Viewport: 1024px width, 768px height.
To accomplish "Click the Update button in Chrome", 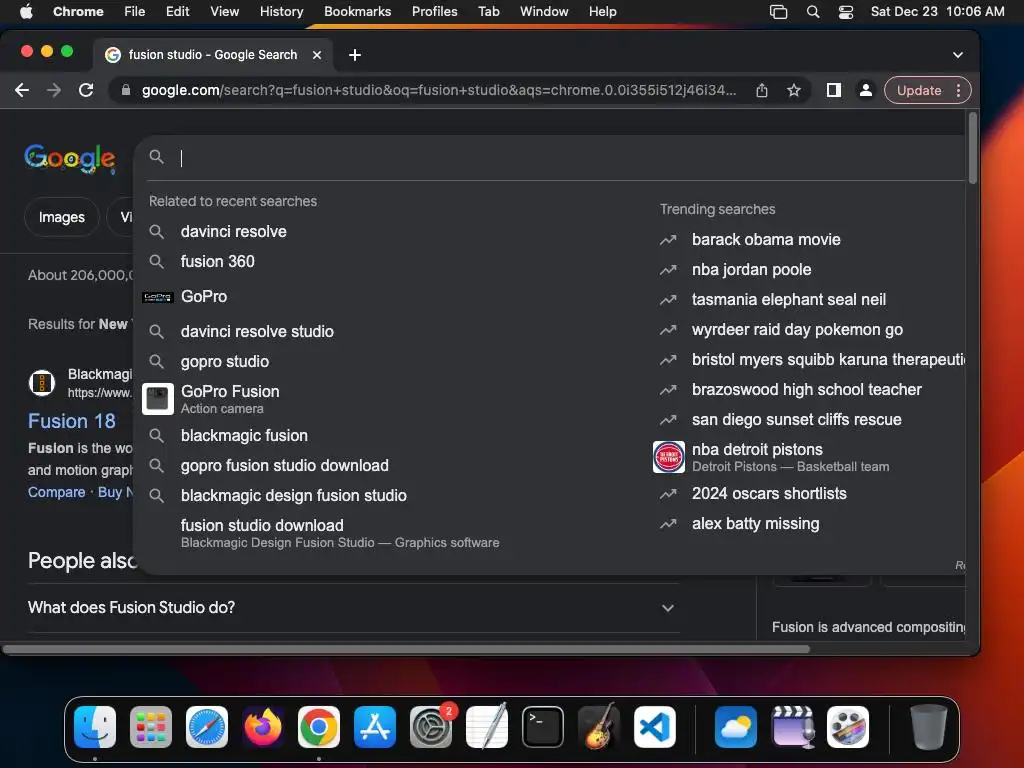I will coord(919,90).
